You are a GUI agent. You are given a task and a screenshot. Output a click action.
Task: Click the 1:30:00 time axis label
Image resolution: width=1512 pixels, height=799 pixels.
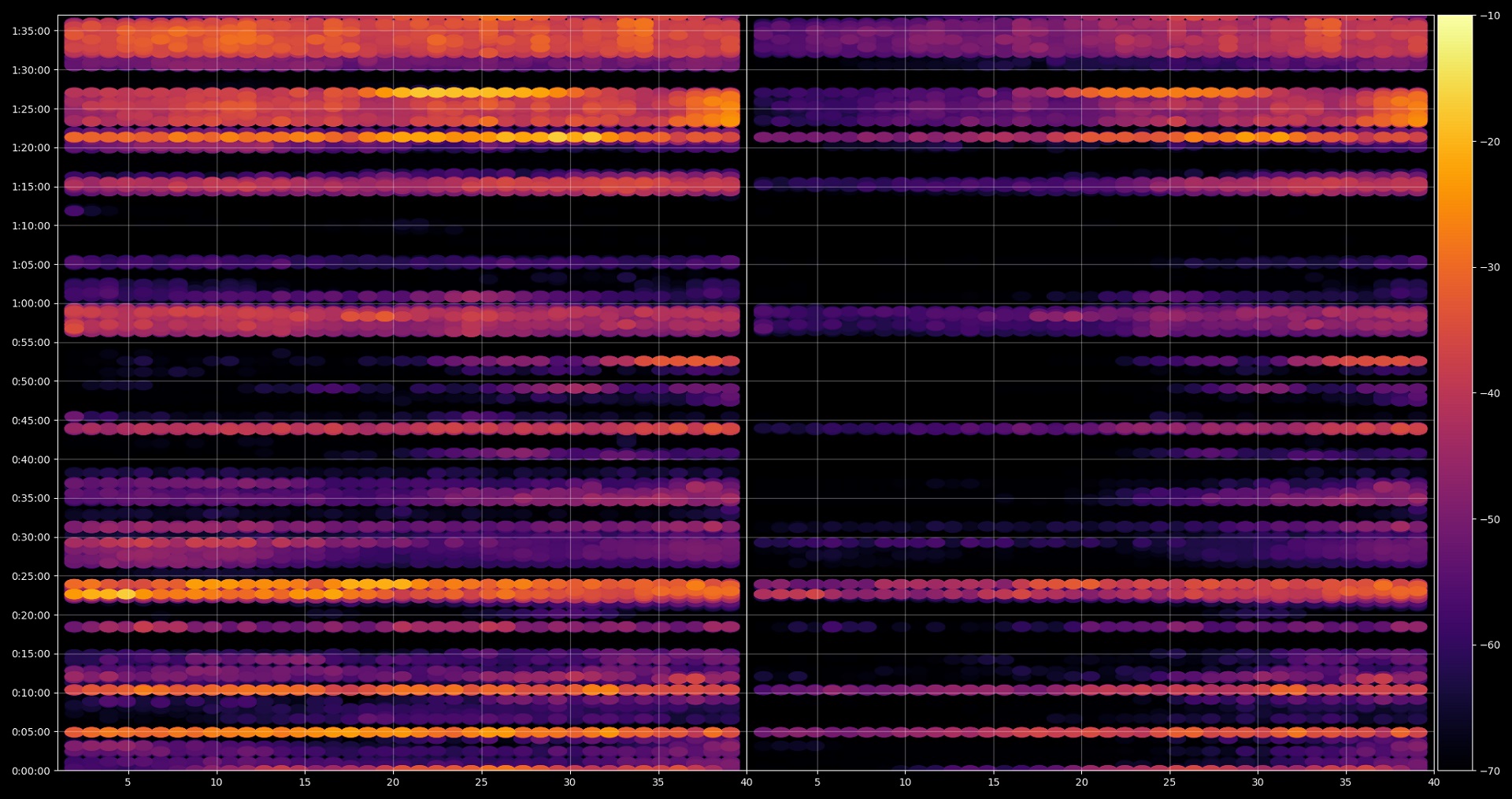31,70
